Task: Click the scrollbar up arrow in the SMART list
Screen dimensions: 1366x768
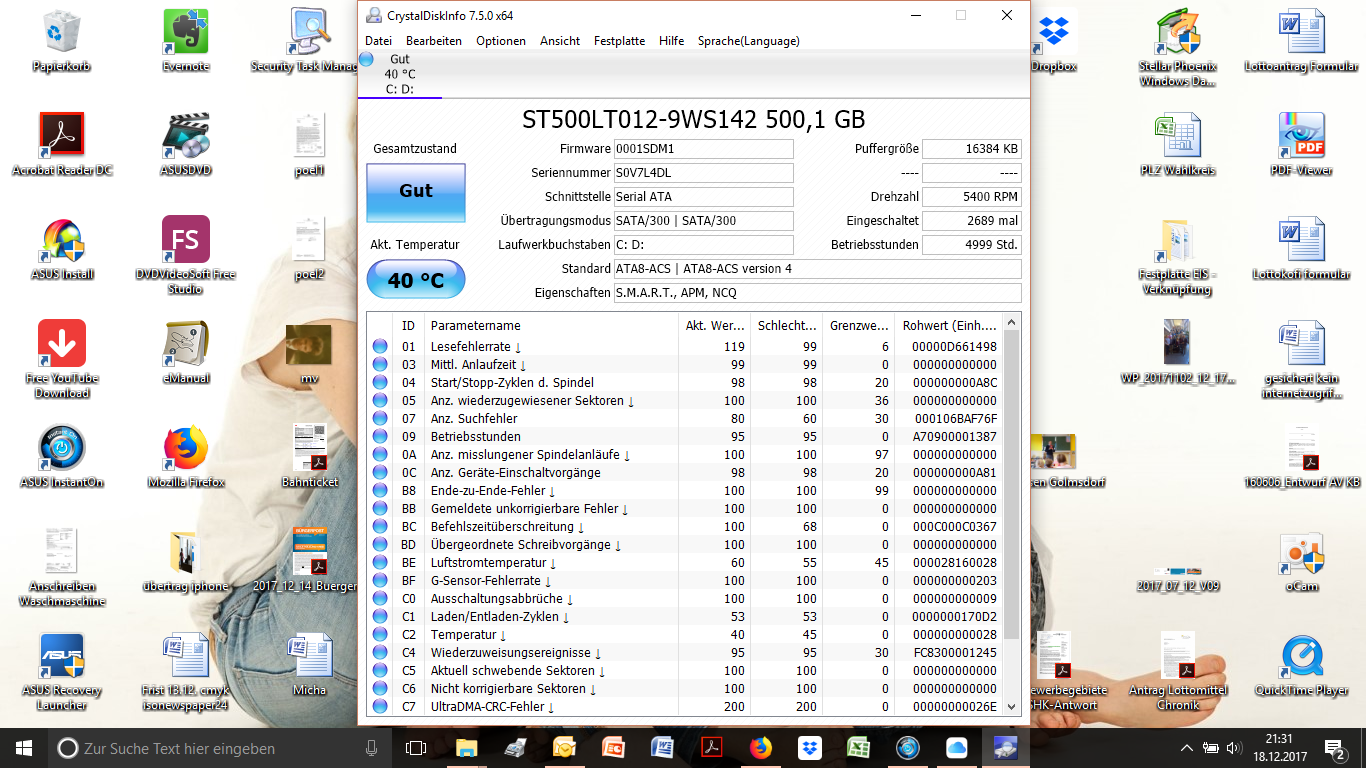Action: coord(1011,322)
